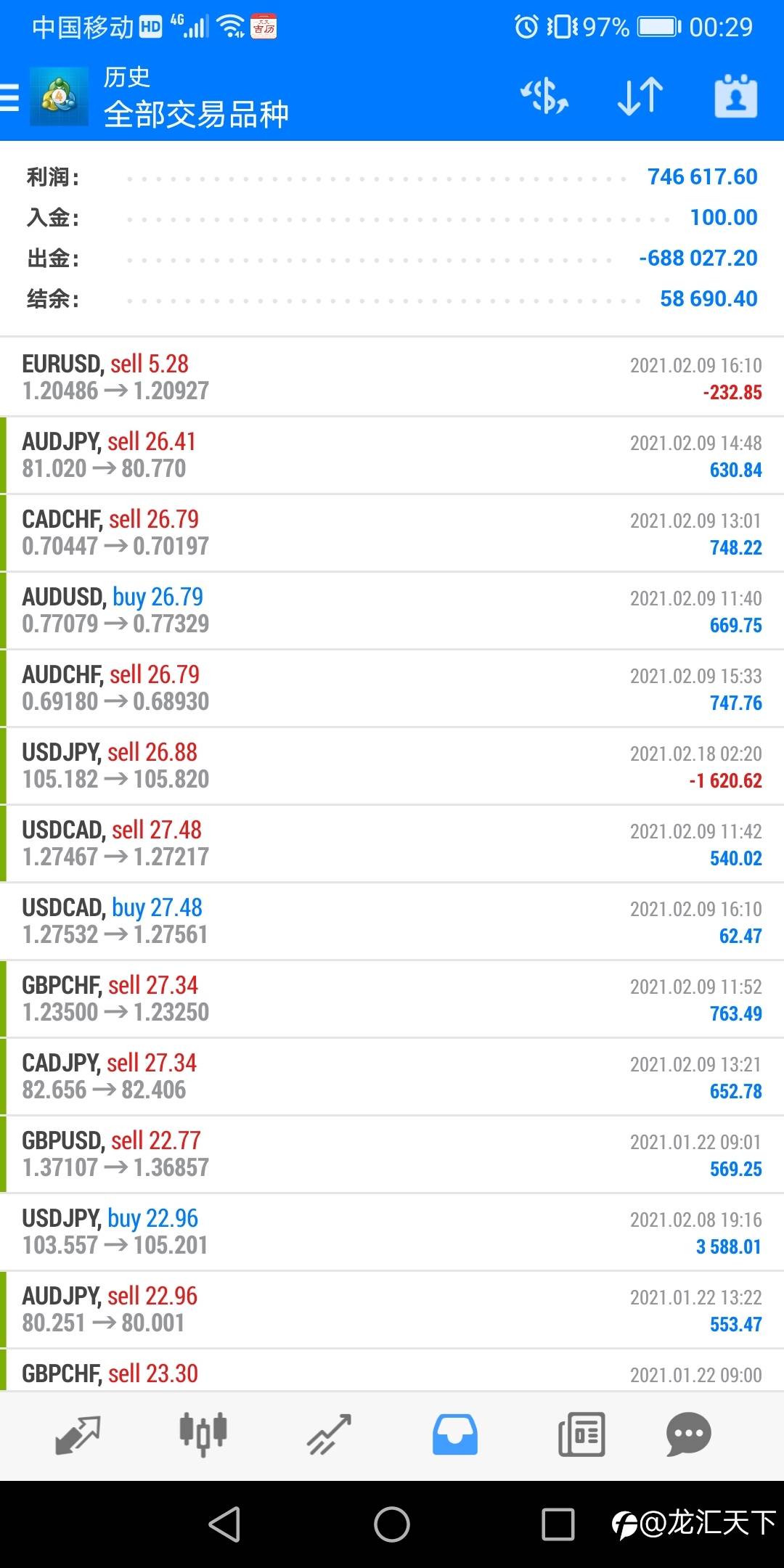Tap the 全部交易品种 title
The width and height of the screenshot is (784, 1568).
pos(196,114)
